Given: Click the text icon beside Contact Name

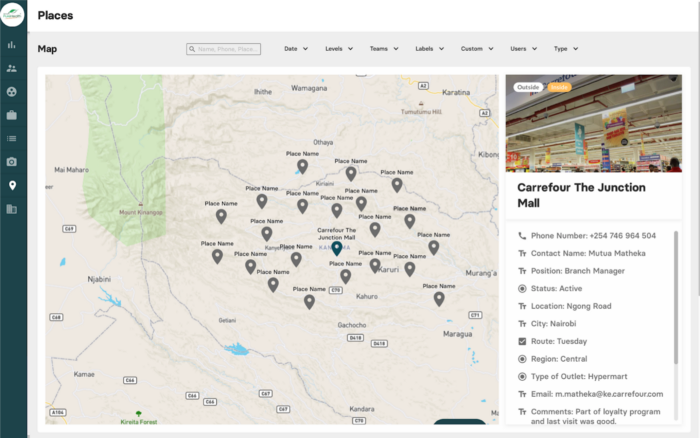Looking at the screenshot, I should coord(522,253).
